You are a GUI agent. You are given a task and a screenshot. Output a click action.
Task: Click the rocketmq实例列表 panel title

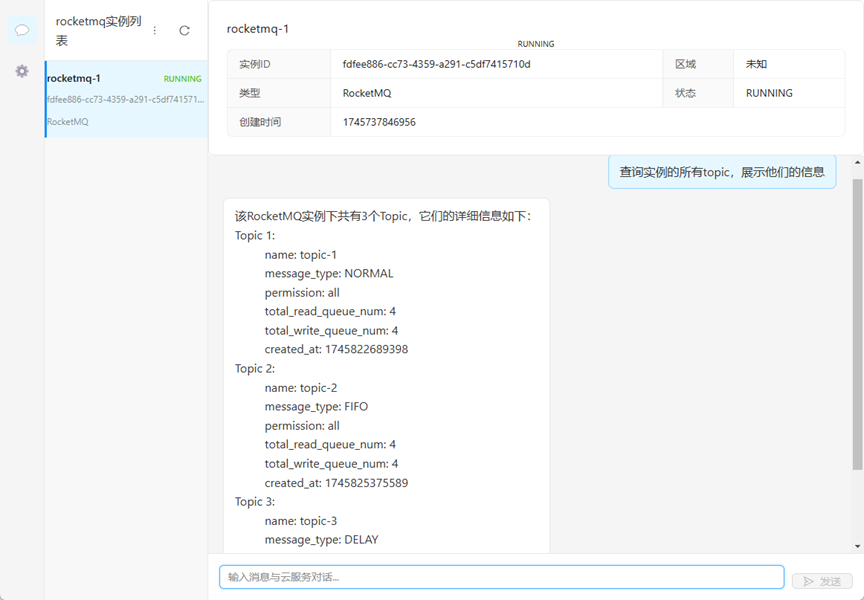99,31
